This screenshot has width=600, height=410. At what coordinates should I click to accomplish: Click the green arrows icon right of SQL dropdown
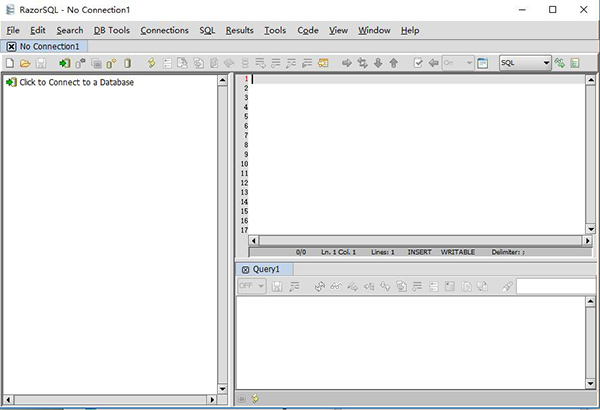559,63
